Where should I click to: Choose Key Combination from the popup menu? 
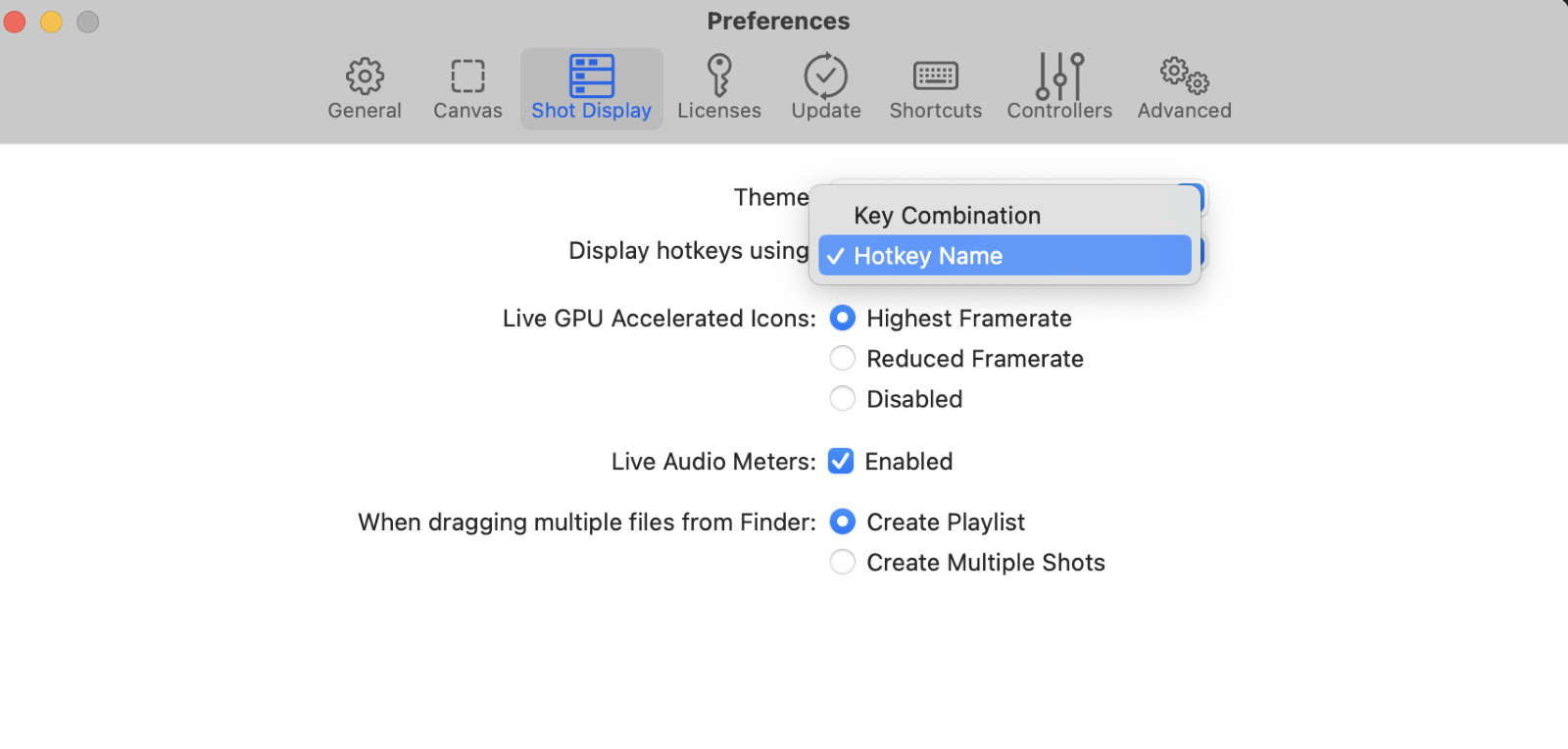[x=1004, y=216]
